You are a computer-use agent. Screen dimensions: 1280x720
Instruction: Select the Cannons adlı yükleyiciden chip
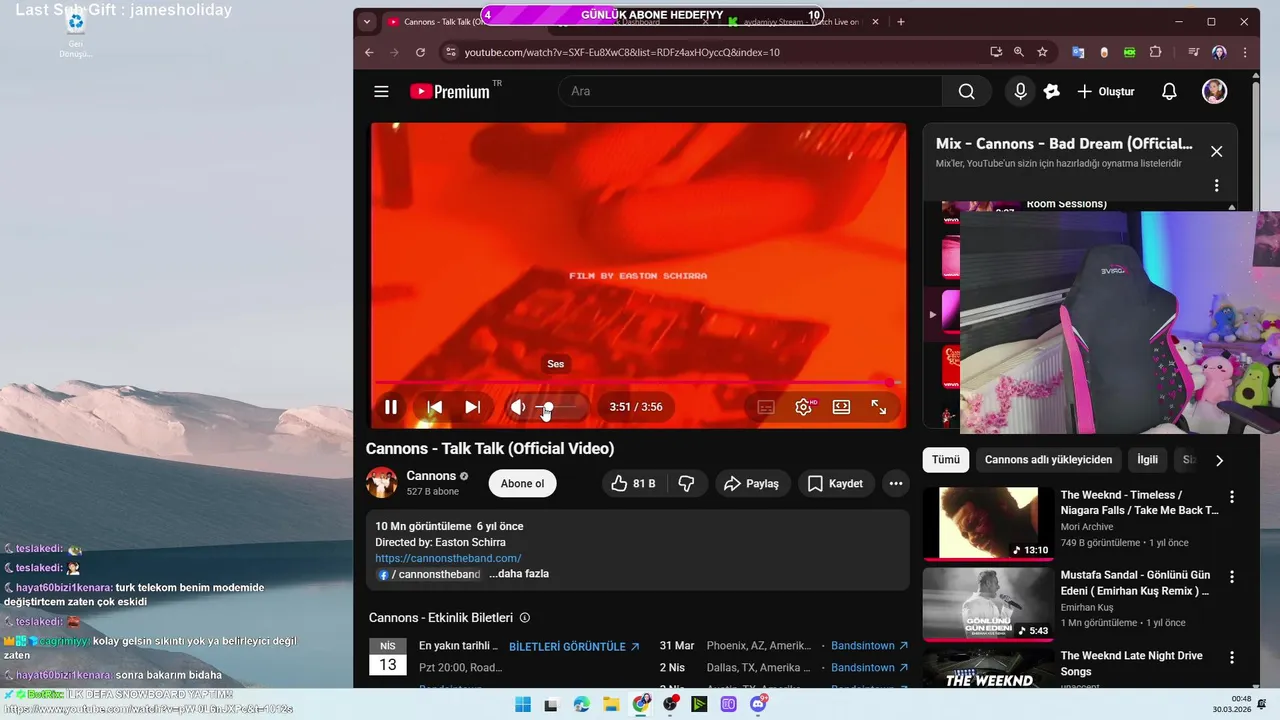1048,460
